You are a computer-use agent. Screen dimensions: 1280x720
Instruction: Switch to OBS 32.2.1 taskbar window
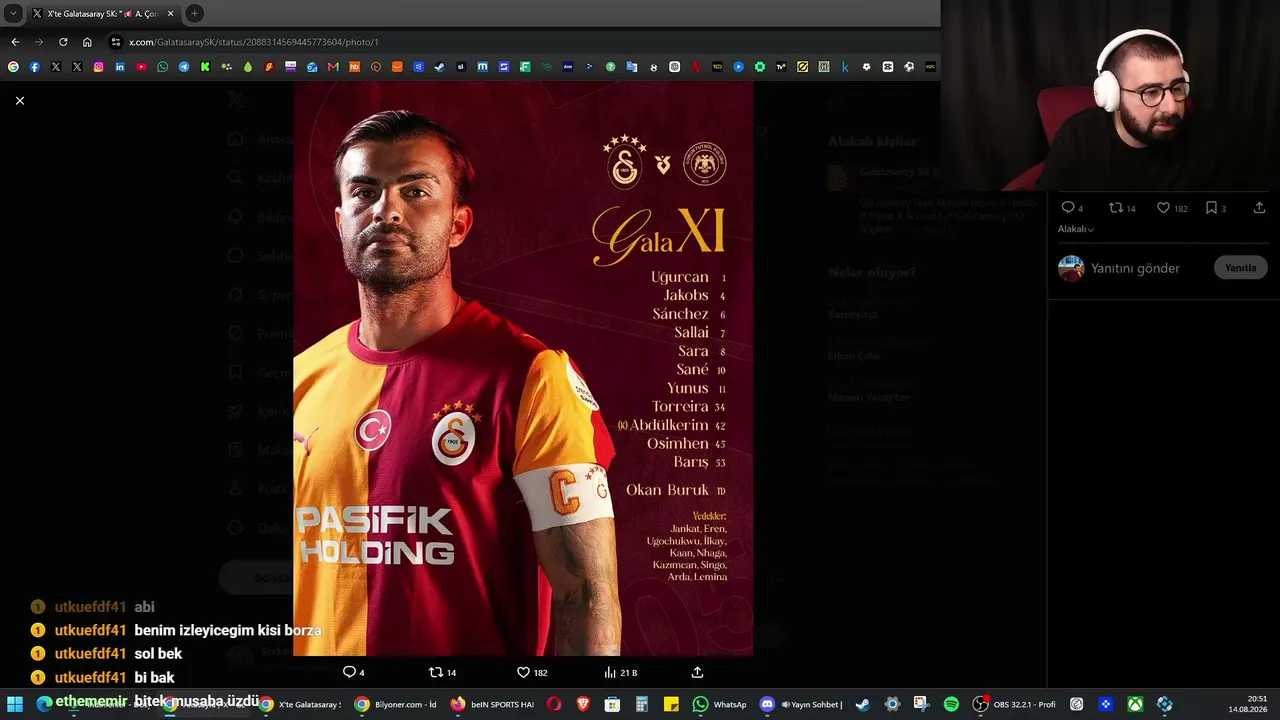[1015, 704]
